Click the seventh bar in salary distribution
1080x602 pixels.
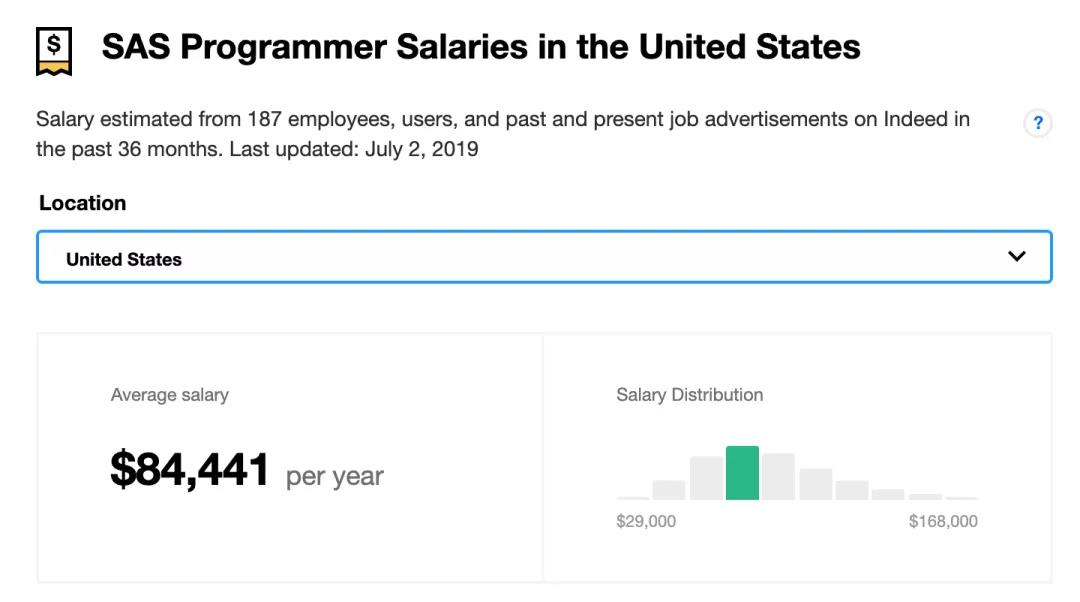pos(852,490)
